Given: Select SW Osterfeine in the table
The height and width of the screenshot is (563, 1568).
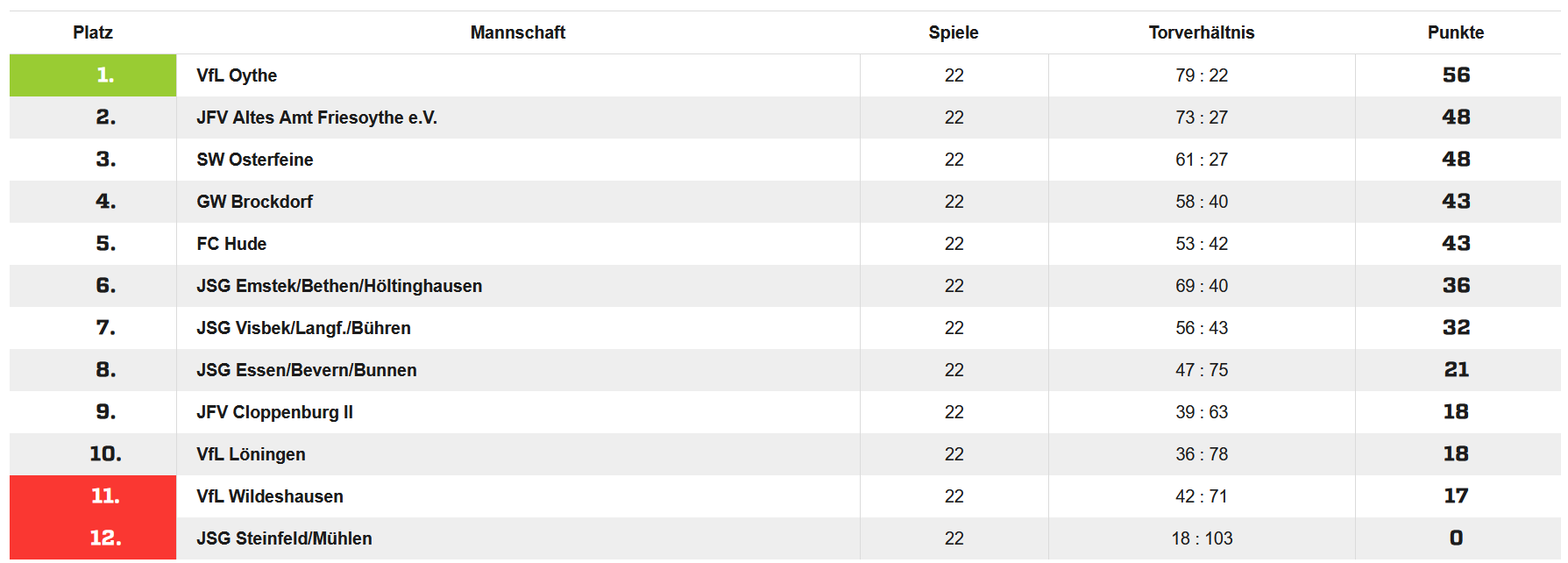Looking at the screenshot, I should click(x=254, y=160).
